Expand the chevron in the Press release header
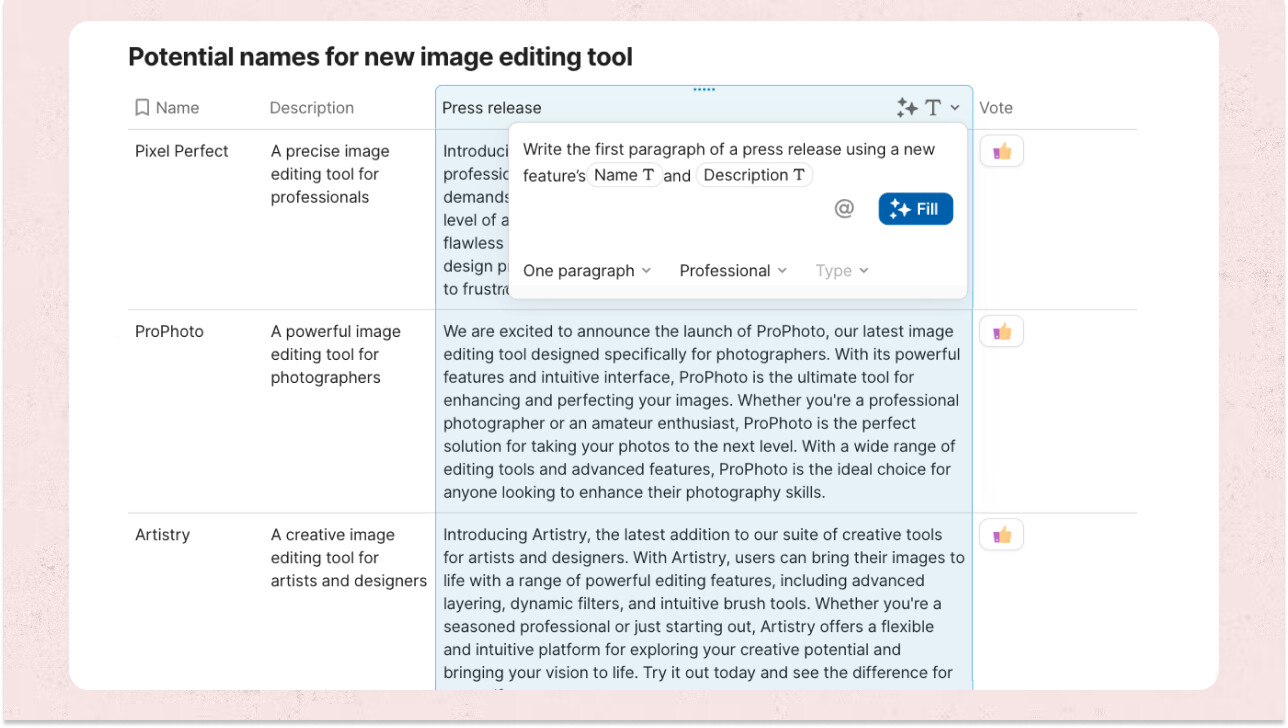The image size is (1288, 728). tap(955, 108)
